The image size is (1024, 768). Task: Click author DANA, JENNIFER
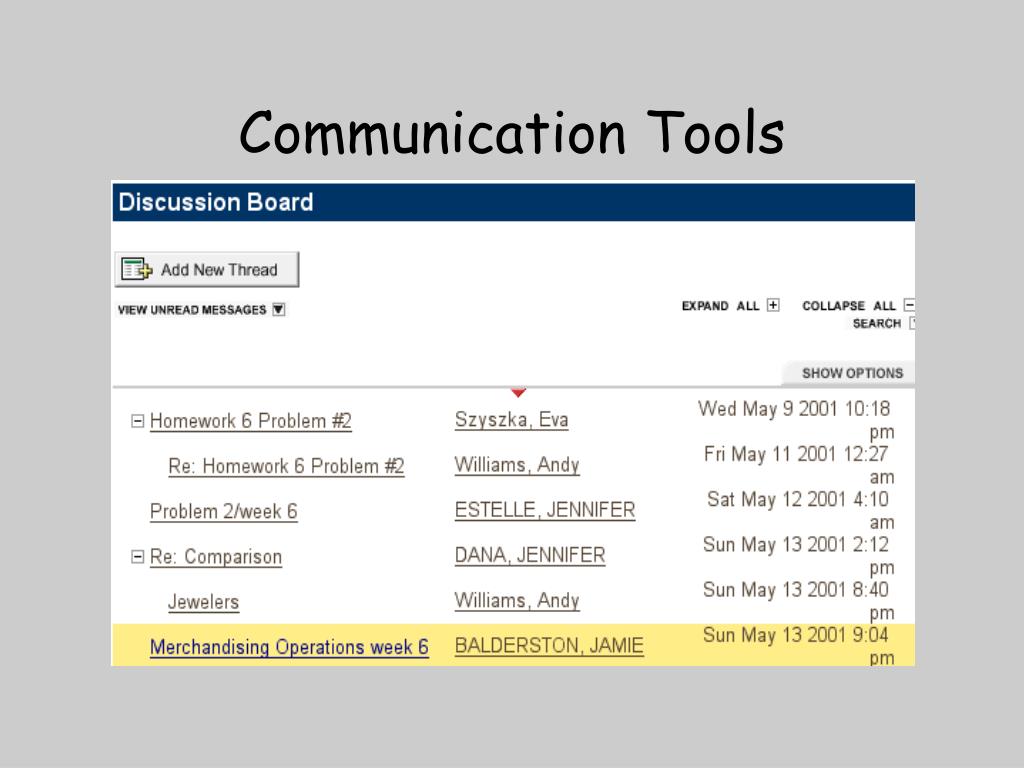click(x=530, y=555)
